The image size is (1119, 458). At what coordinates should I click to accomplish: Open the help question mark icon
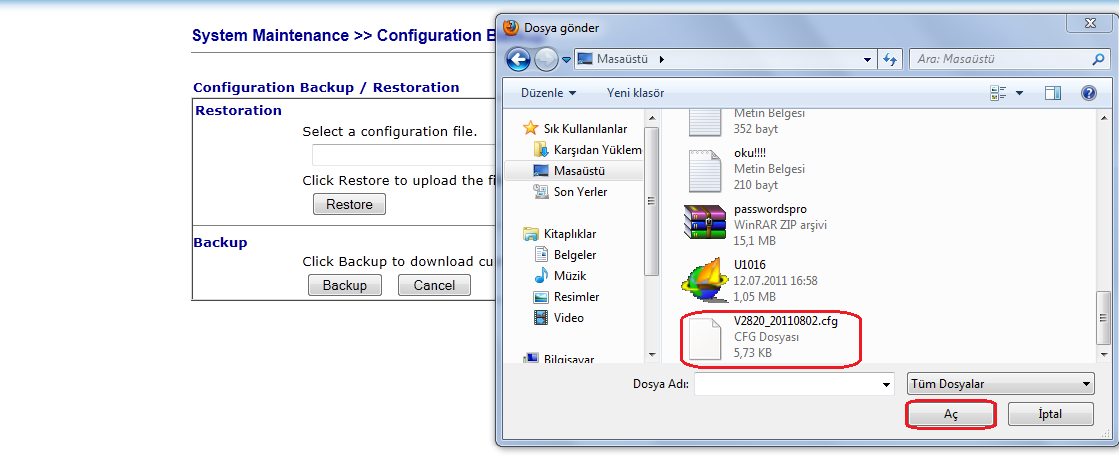point(1089,93)
